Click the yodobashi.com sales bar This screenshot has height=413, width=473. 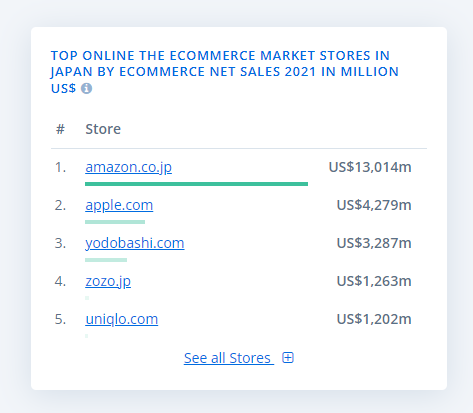point(106,260)
